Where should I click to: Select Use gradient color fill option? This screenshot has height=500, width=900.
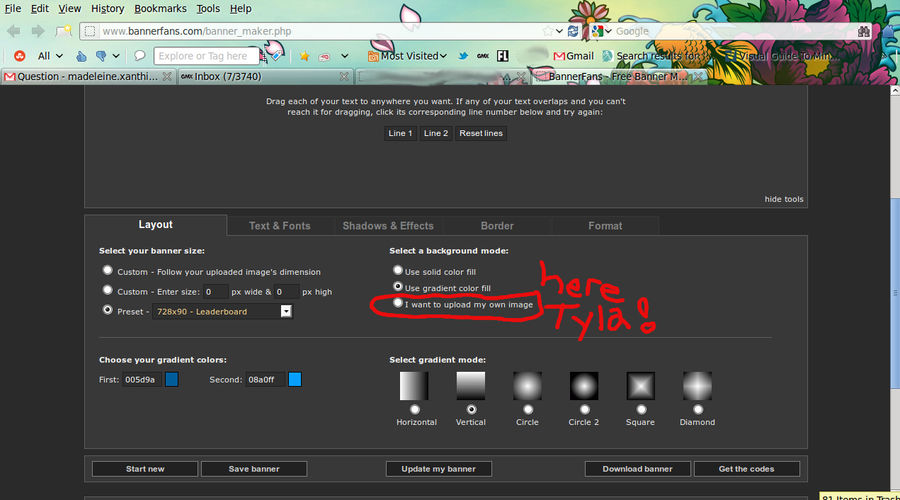click(x=398, y=286)
